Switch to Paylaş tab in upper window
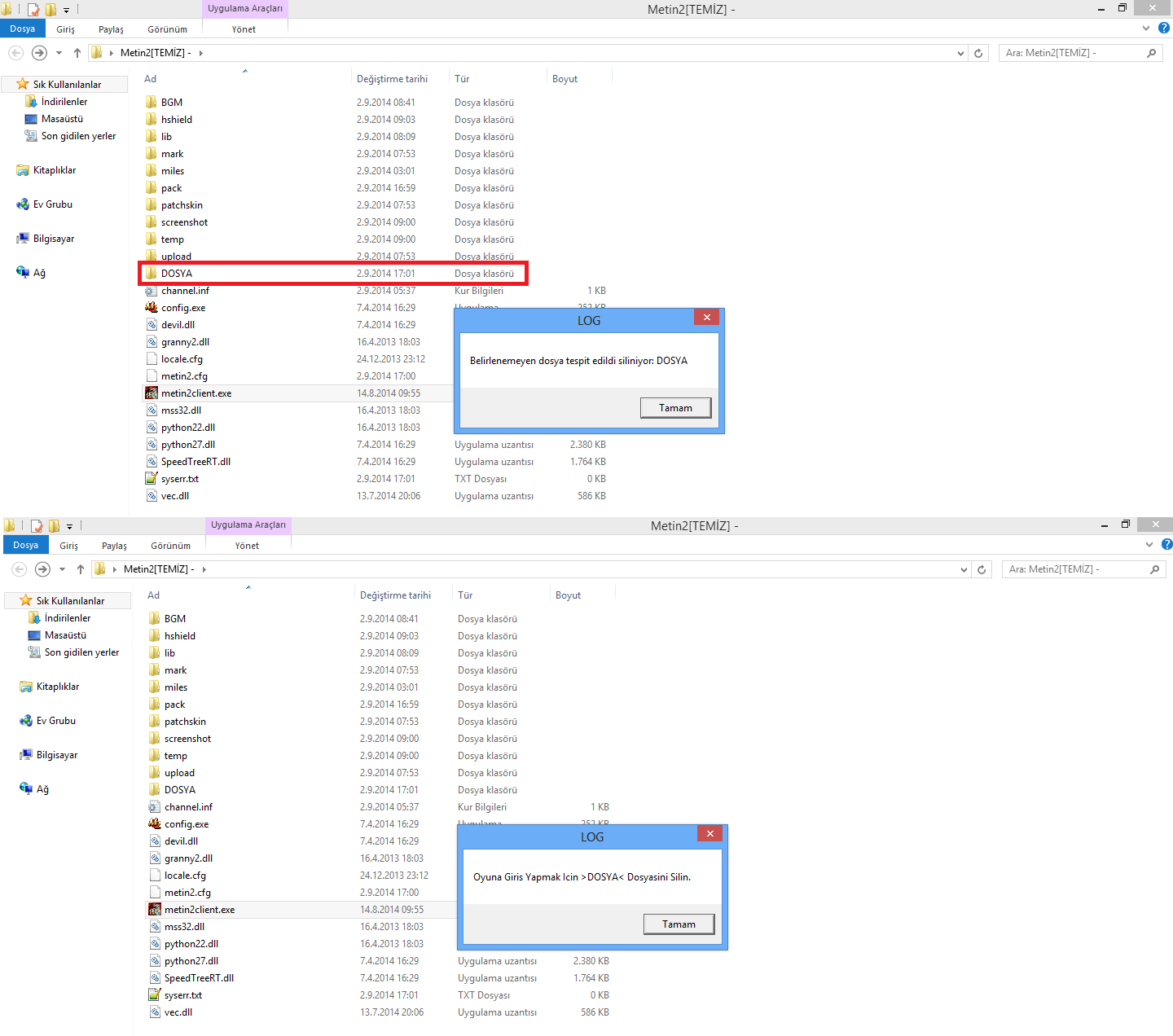 point(112,29)
